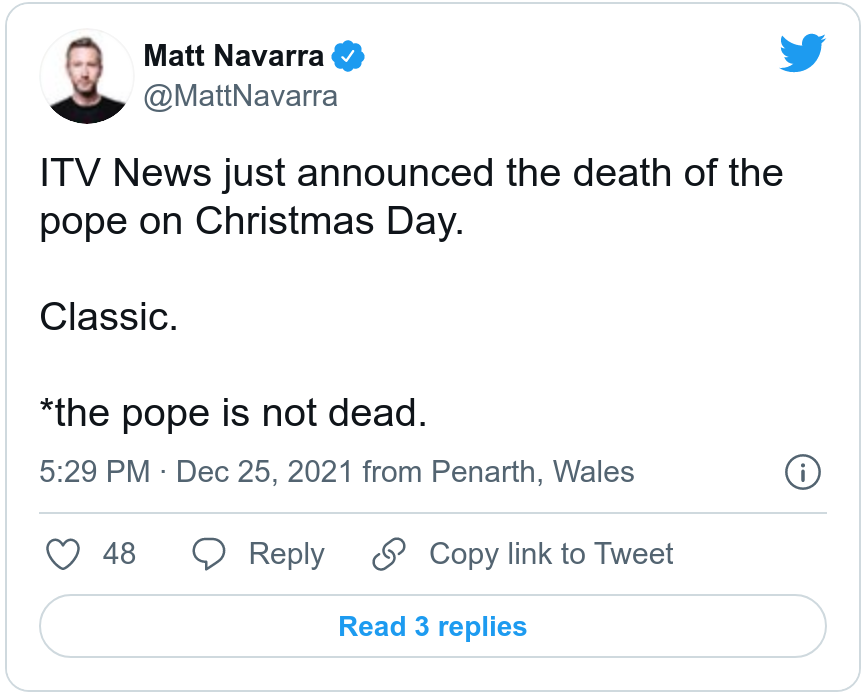Click Matt Navarra's profile avatar photo

click(87, 77)
